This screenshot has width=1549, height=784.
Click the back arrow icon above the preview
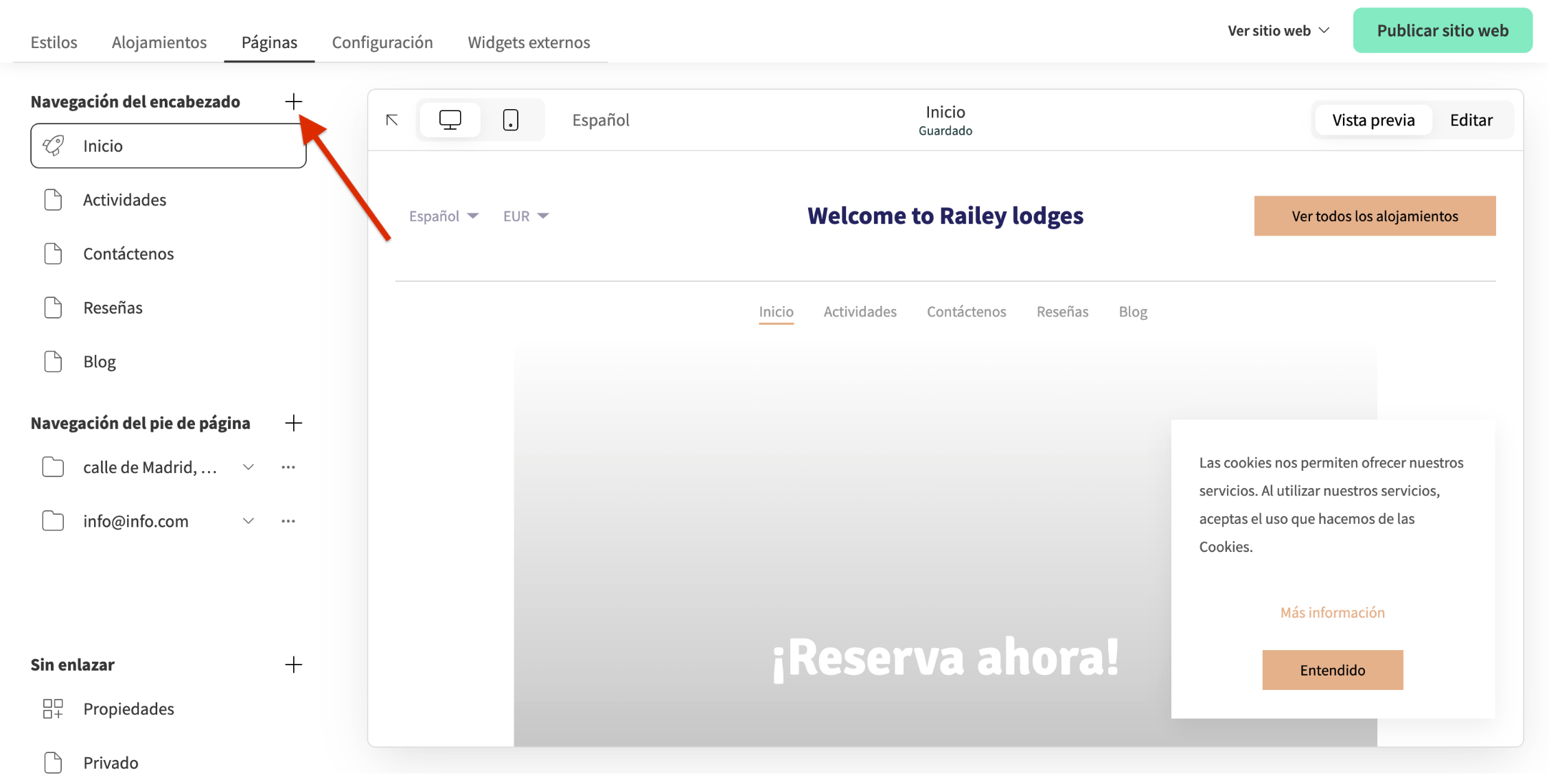click(x=391, y=119)
